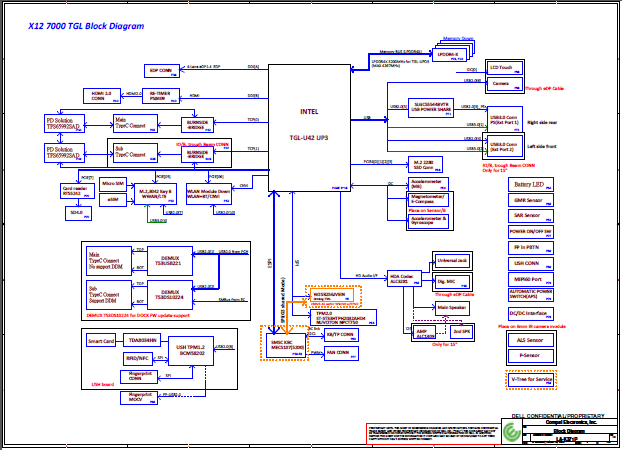Click the Micro SIM box
The image size is (622, 450).
[x=112, y=185]
